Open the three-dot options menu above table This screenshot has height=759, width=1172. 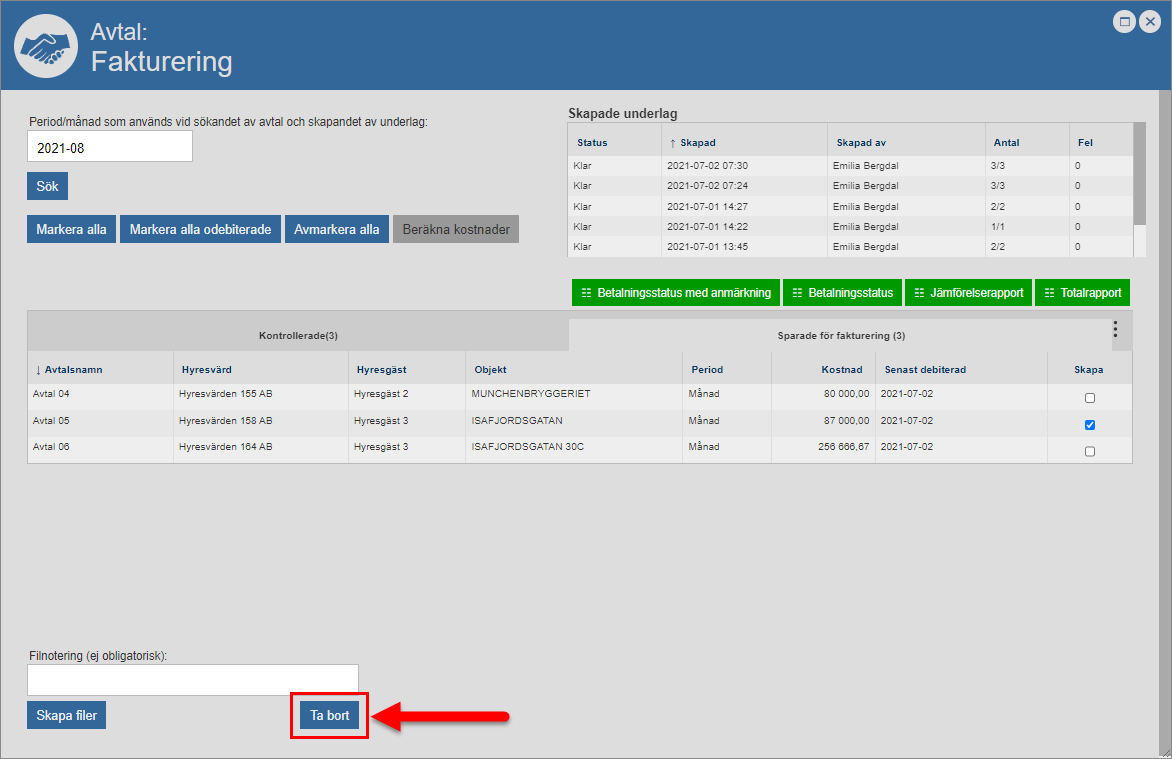1115,330
